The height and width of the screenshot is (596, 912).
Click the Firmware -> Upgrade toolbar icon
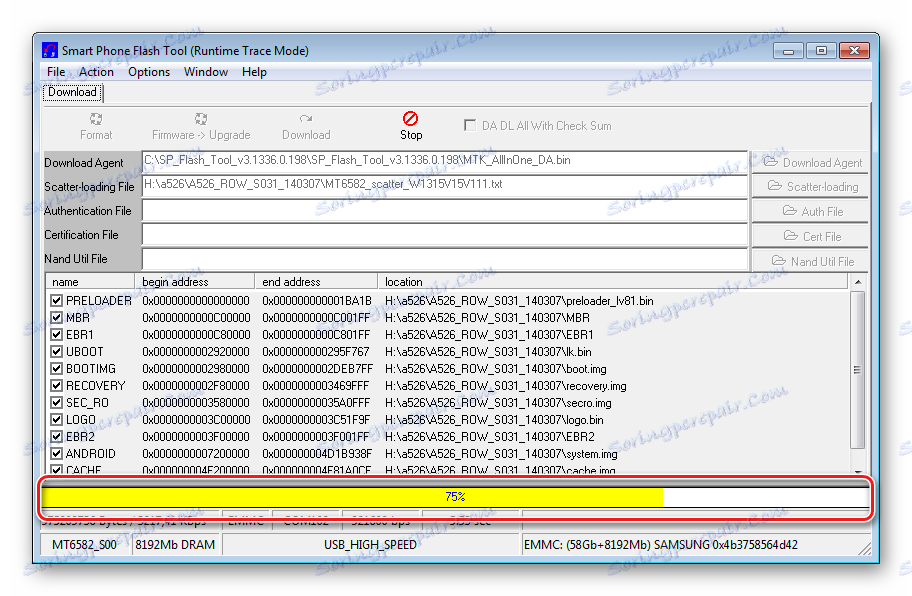pos(201,119)
